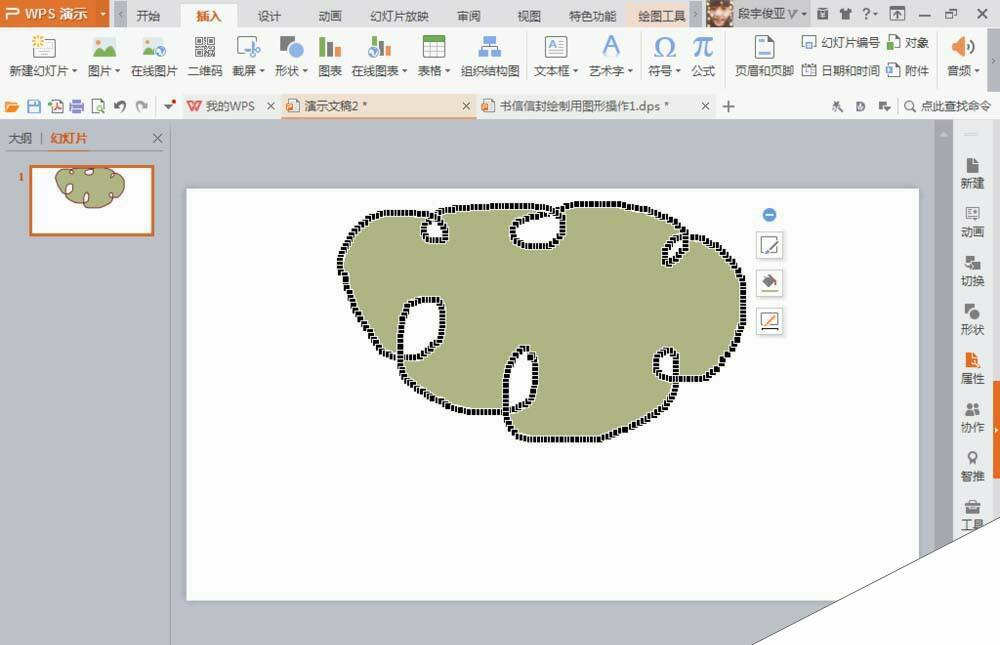
Task: Insert a new QR code (二维码)
Action: tap(206, 55)
